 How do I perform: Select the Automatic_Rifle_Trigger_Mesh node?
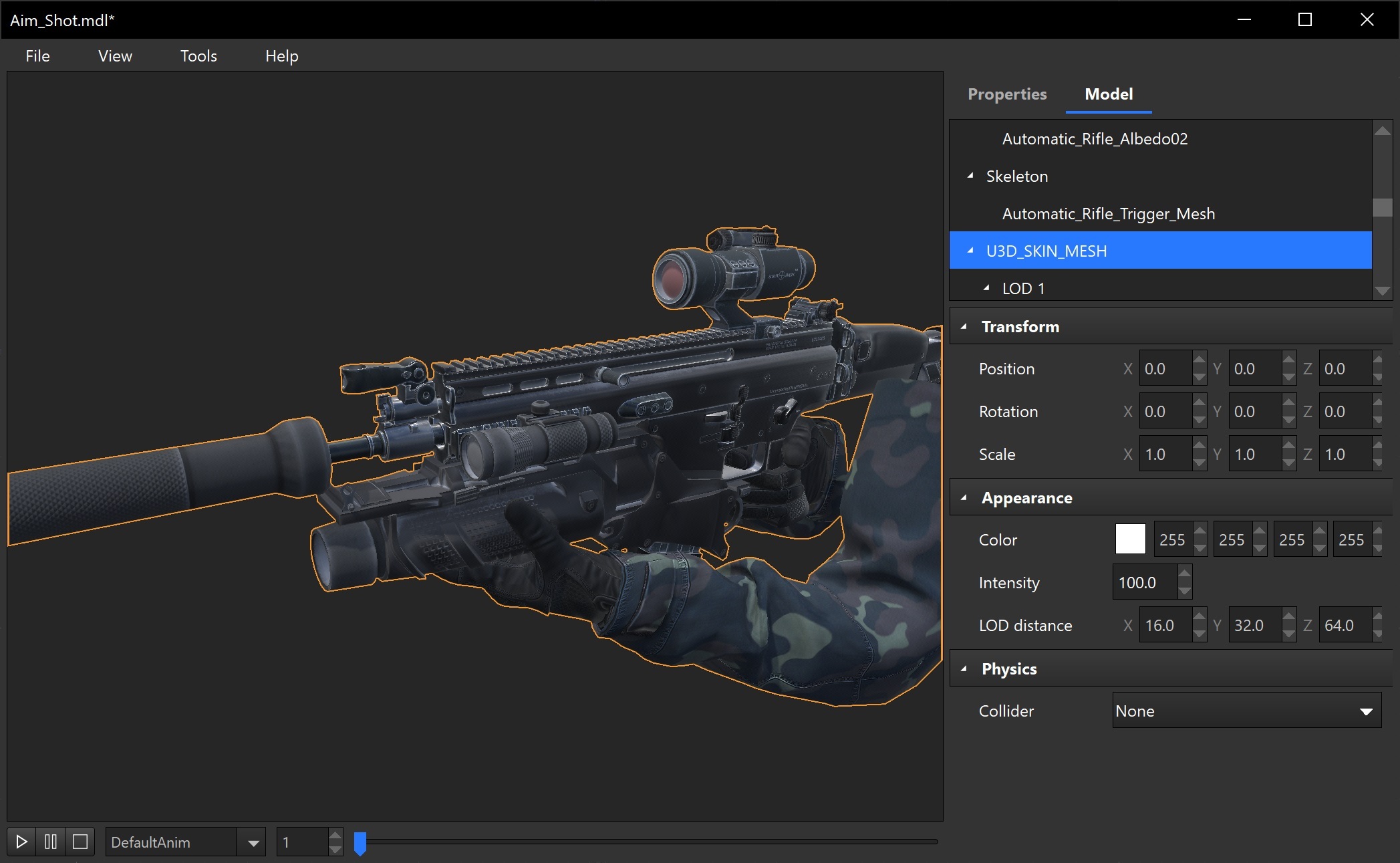click(x=1108, y=213)
